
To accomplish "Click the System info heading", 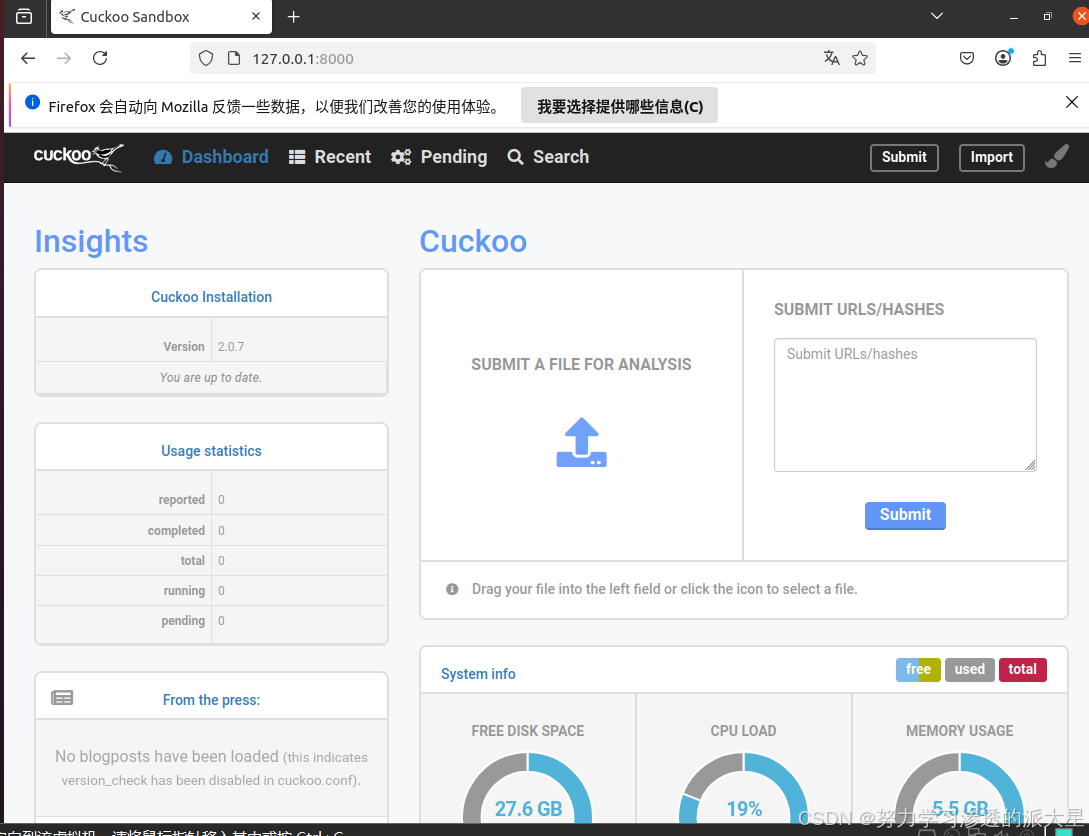I will click(478, 674).
